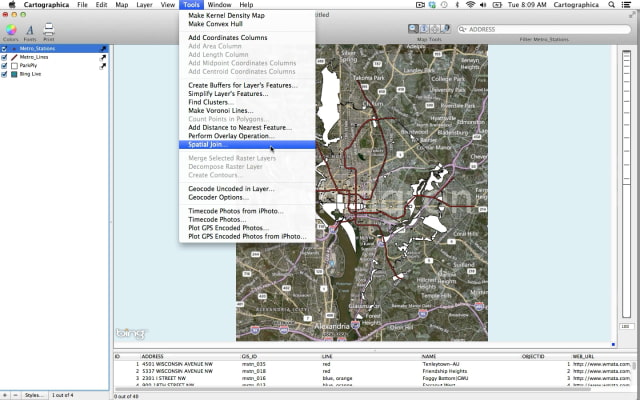The height and width of the screenshot is (400, 640).
Task: Click the Print toolbar icon
Action: coord(49,31)
